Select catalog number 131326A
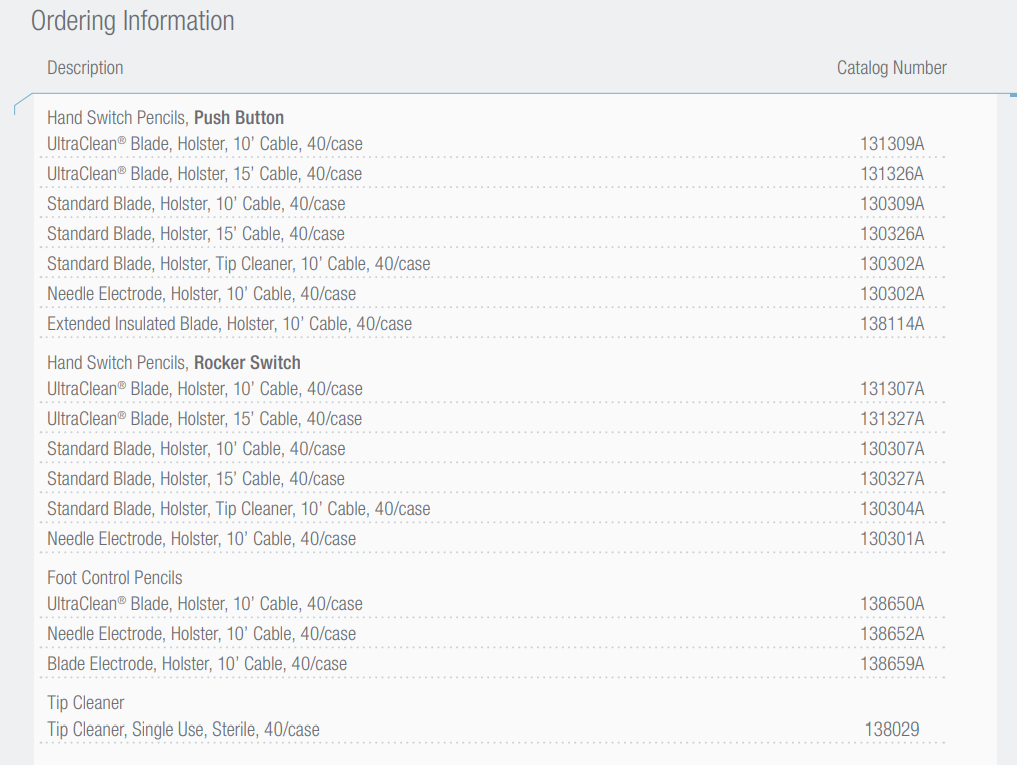The height and width of the screenshot is (765, 1017). (892, 174)
